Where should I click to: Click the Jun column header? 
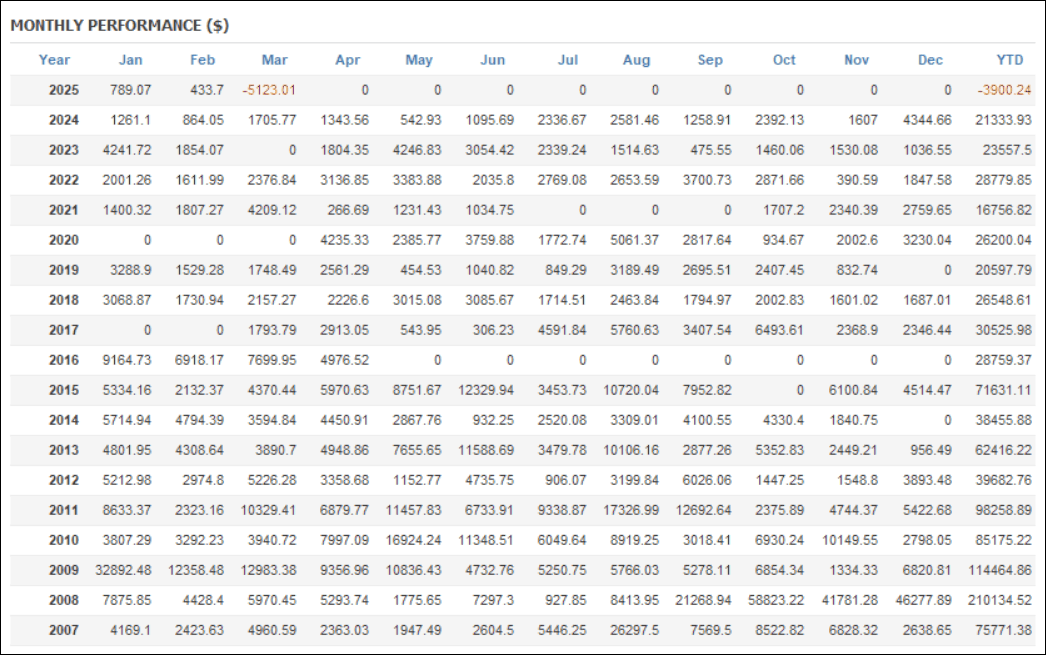(x=493, y=60)
